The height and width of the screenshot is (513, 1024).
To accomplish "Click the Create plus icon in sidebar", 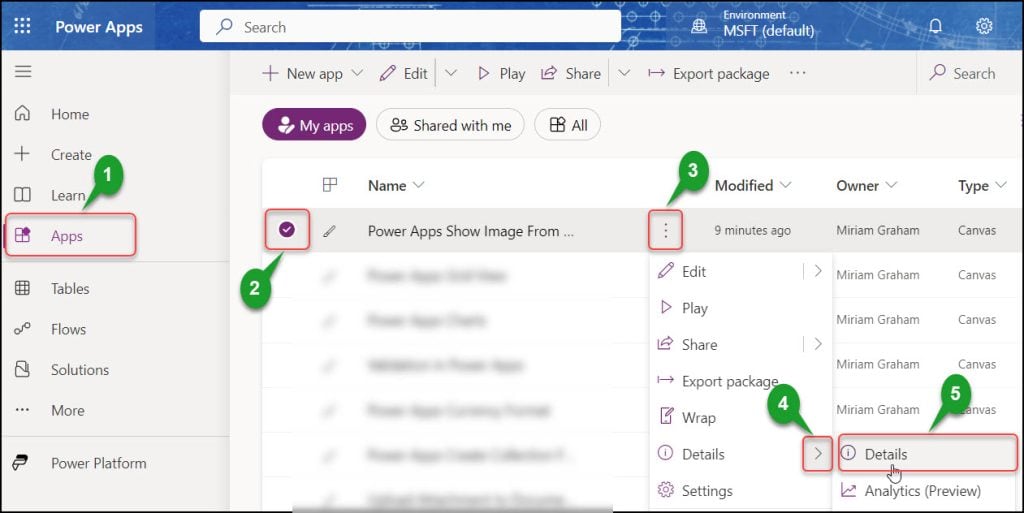I will 22,154.
